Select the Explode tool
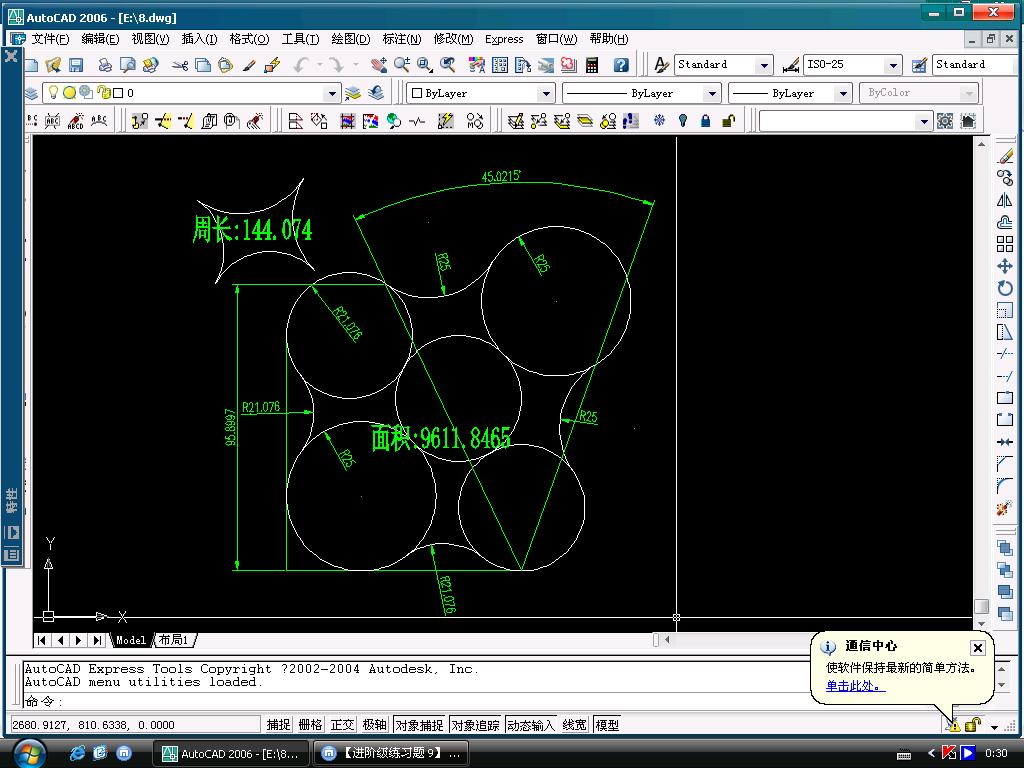The image size is (1024, 768). point(1005,508)
